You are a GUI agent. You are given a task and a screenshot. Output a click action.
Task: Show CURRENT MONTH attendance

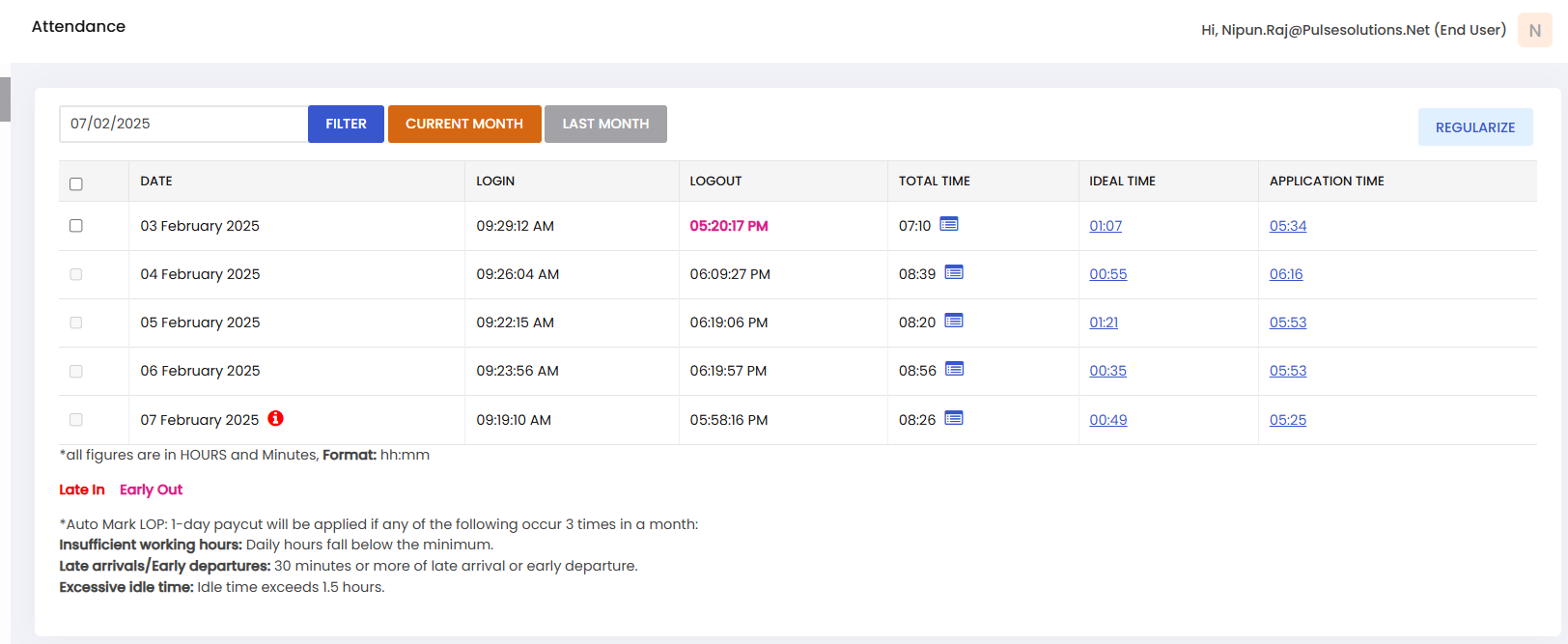[x=464, y=124]
